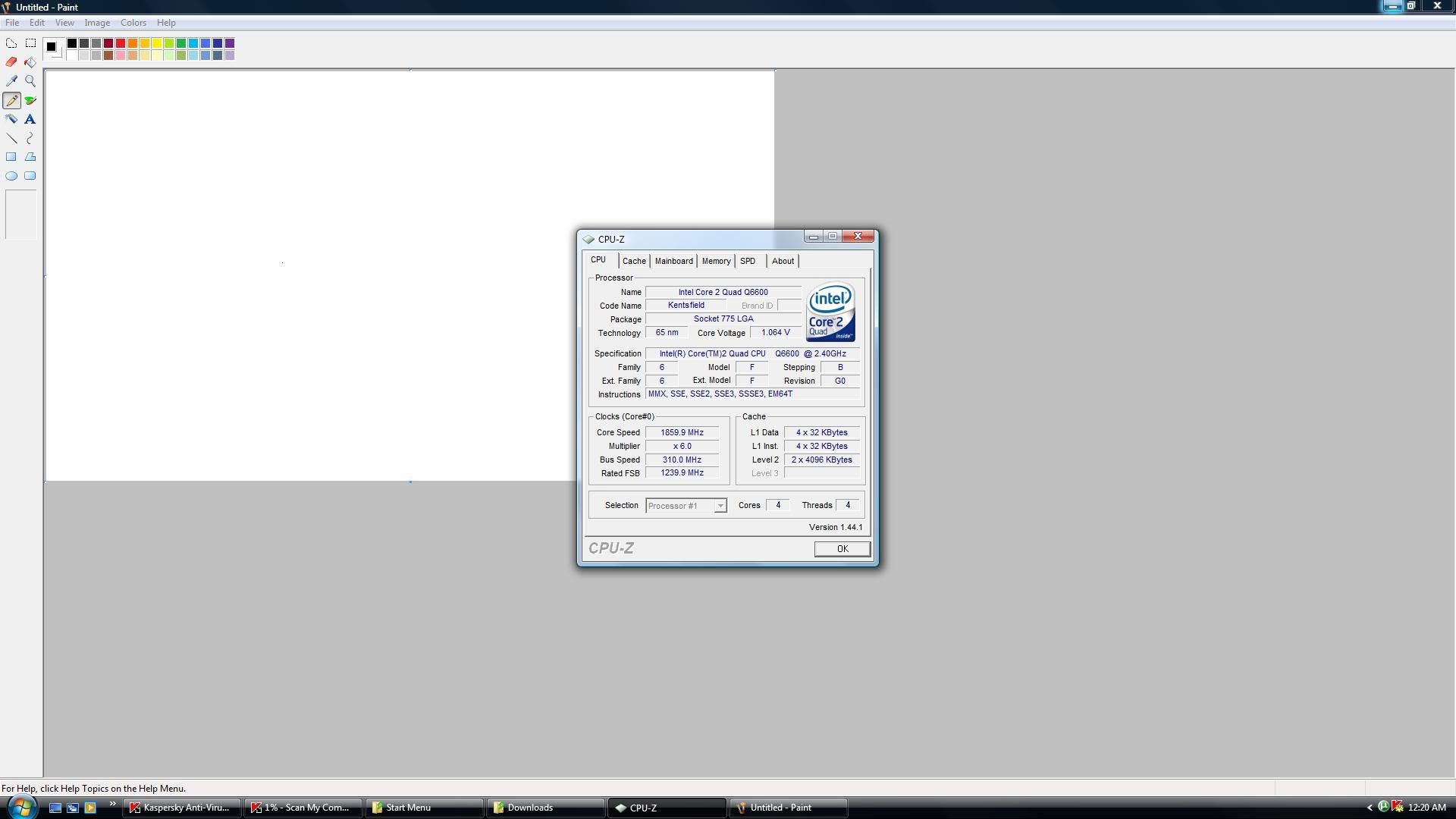Choose the Brush tool
The width and height of the screenshot is (1456, 819).
tap(30, 100)
